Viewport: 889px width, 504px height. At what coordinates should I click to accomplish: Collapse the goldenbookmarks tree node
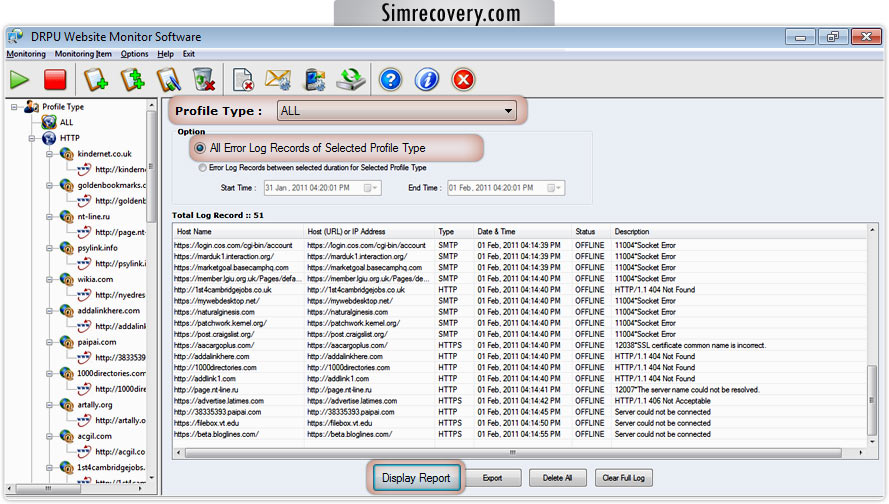[x=49, y=185]
